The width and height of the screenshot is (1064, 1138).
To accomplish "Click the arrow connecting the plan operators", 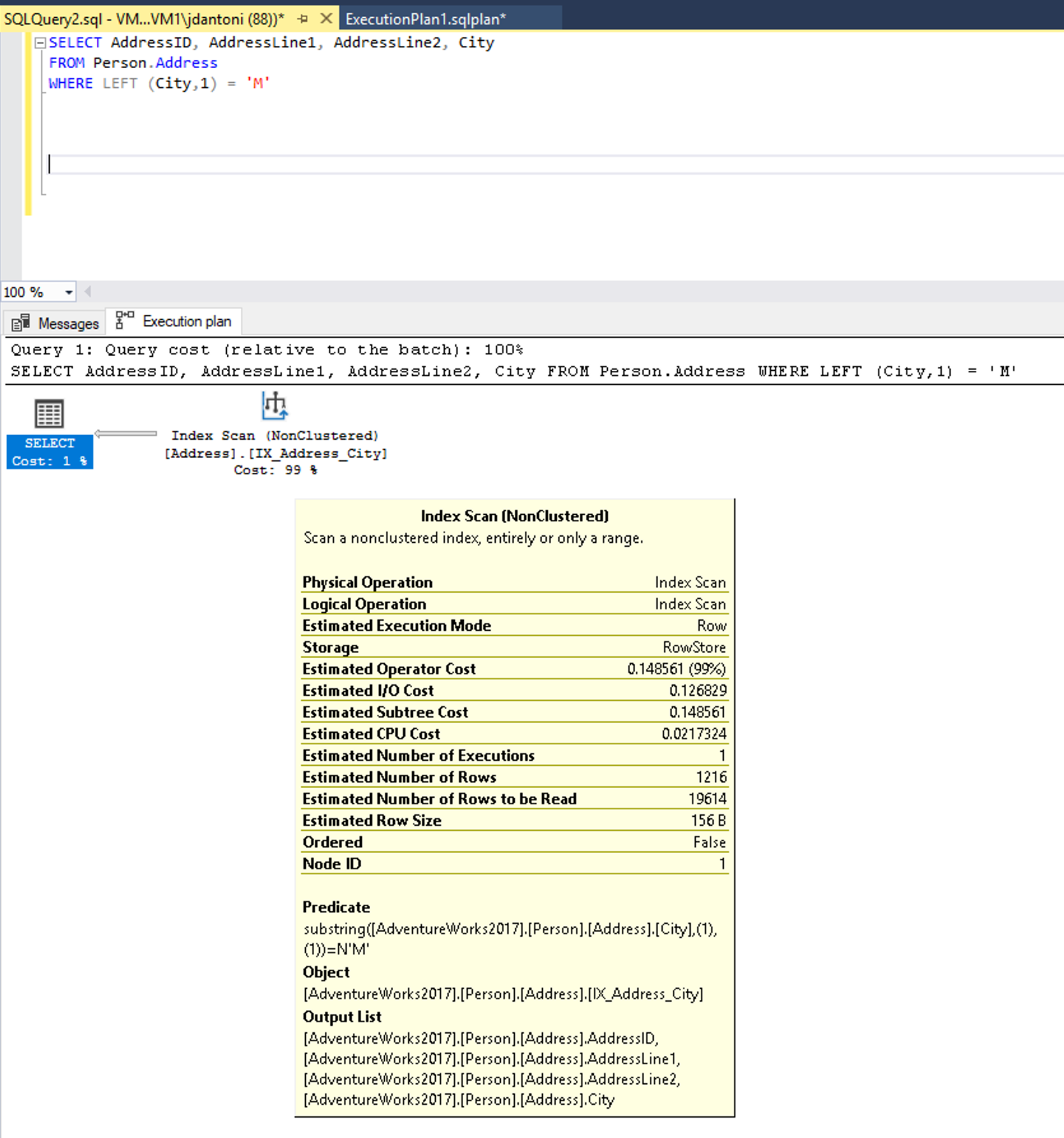I will click(x=124, y=433).
